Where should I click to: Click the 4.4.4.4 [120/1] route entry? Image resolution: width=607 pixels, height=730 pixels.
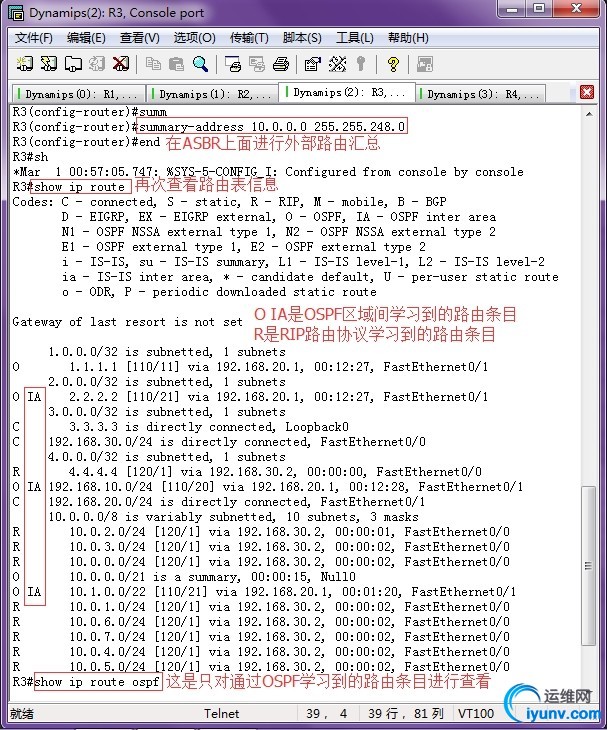247,472
